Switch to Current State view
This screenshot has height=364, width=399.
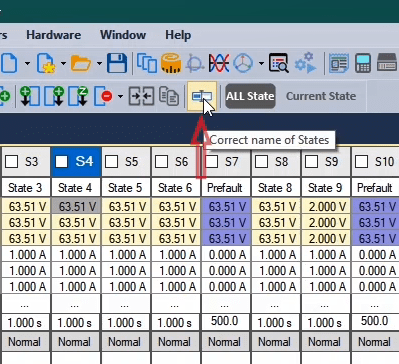click(321, 96)
